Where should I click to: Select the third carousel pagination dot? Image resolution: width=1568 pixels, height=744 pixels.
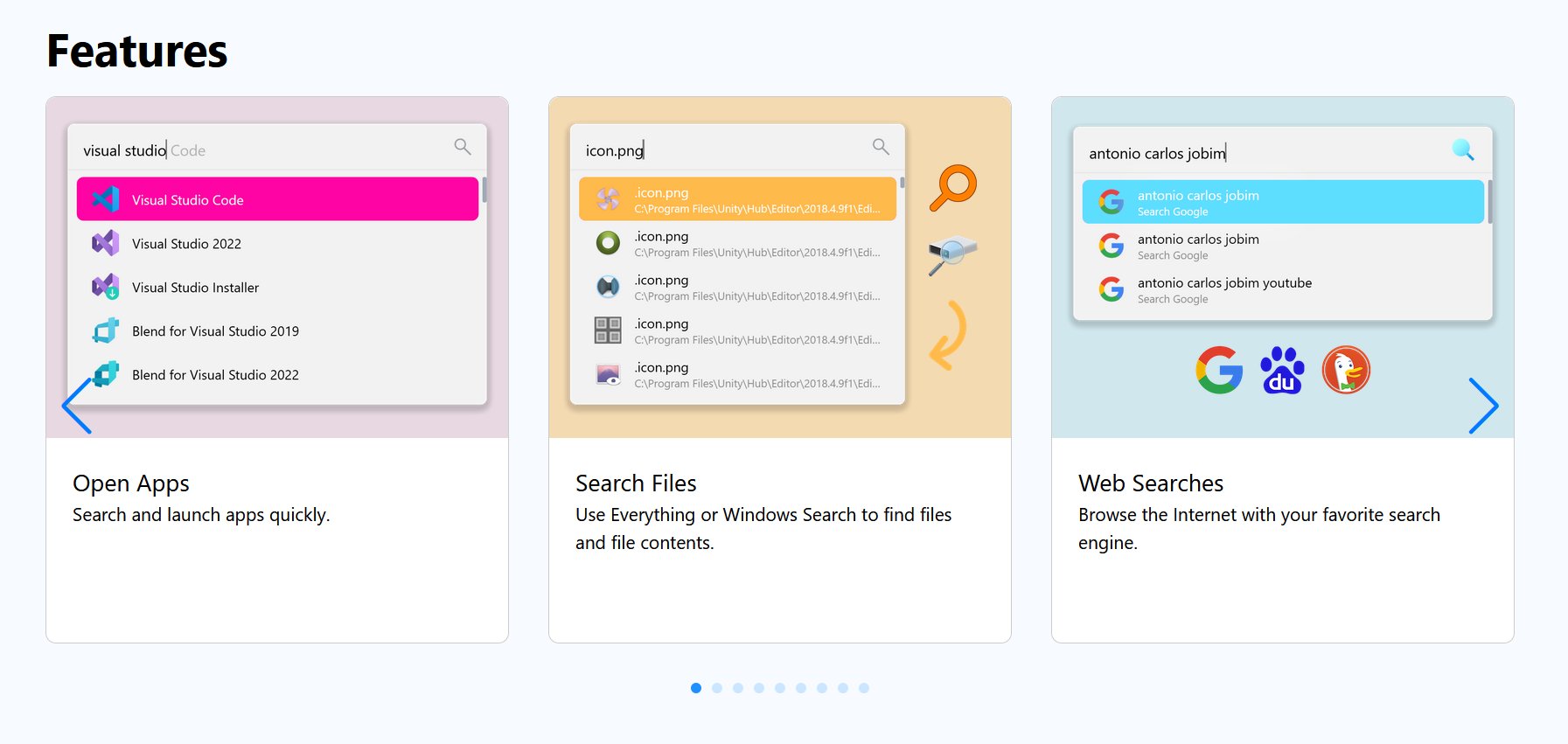(738, 688)
